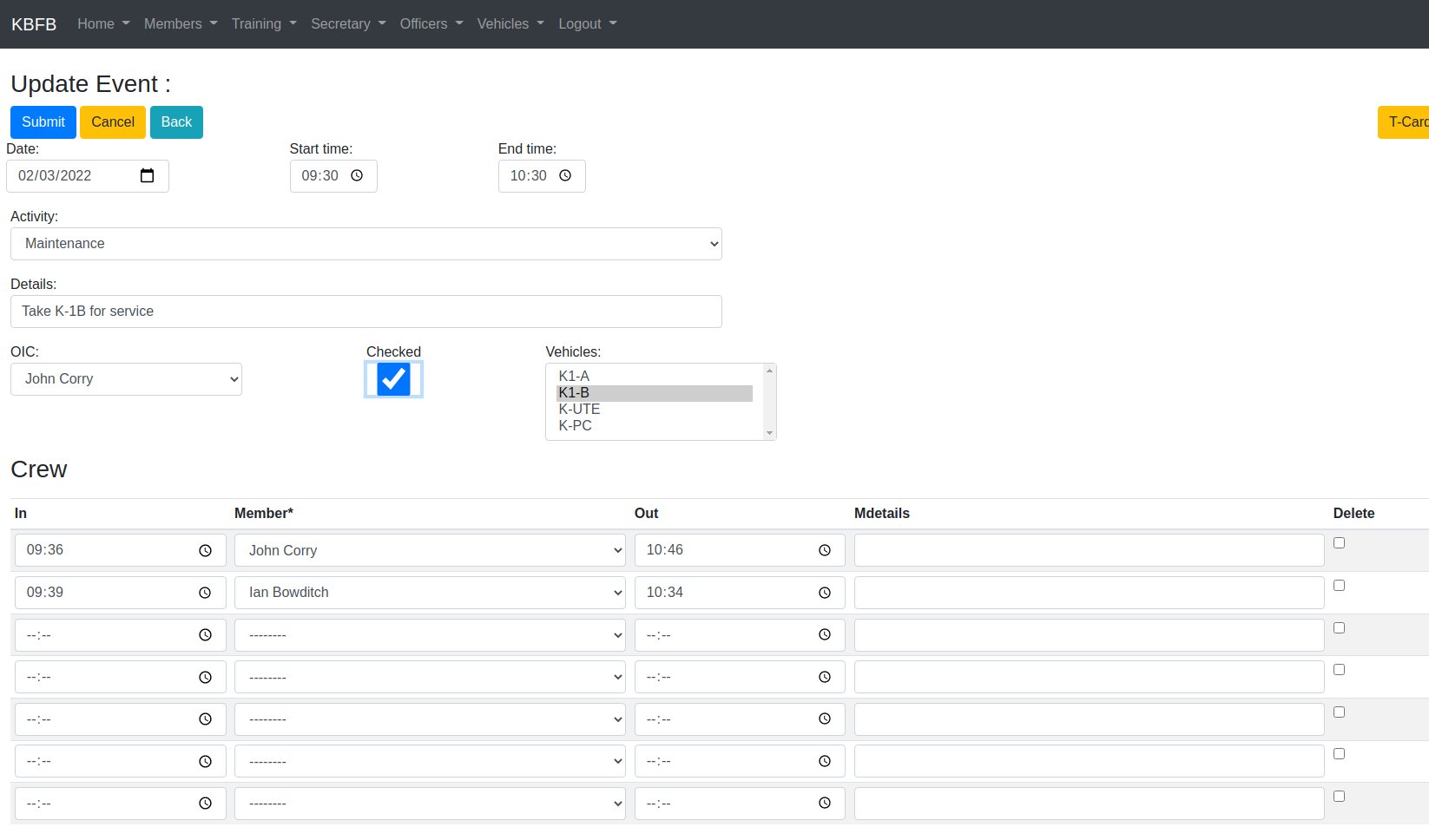This screenshot has width=1429, height=840.
Task: Select K-UTE in Vehicles list
Action: [655, 410]
